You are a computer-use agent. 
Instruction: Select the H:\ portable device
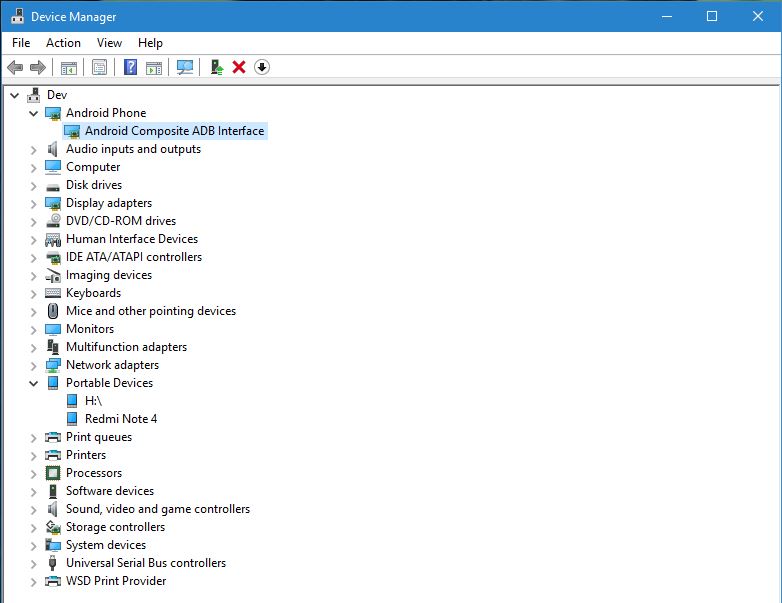(94, 401)
